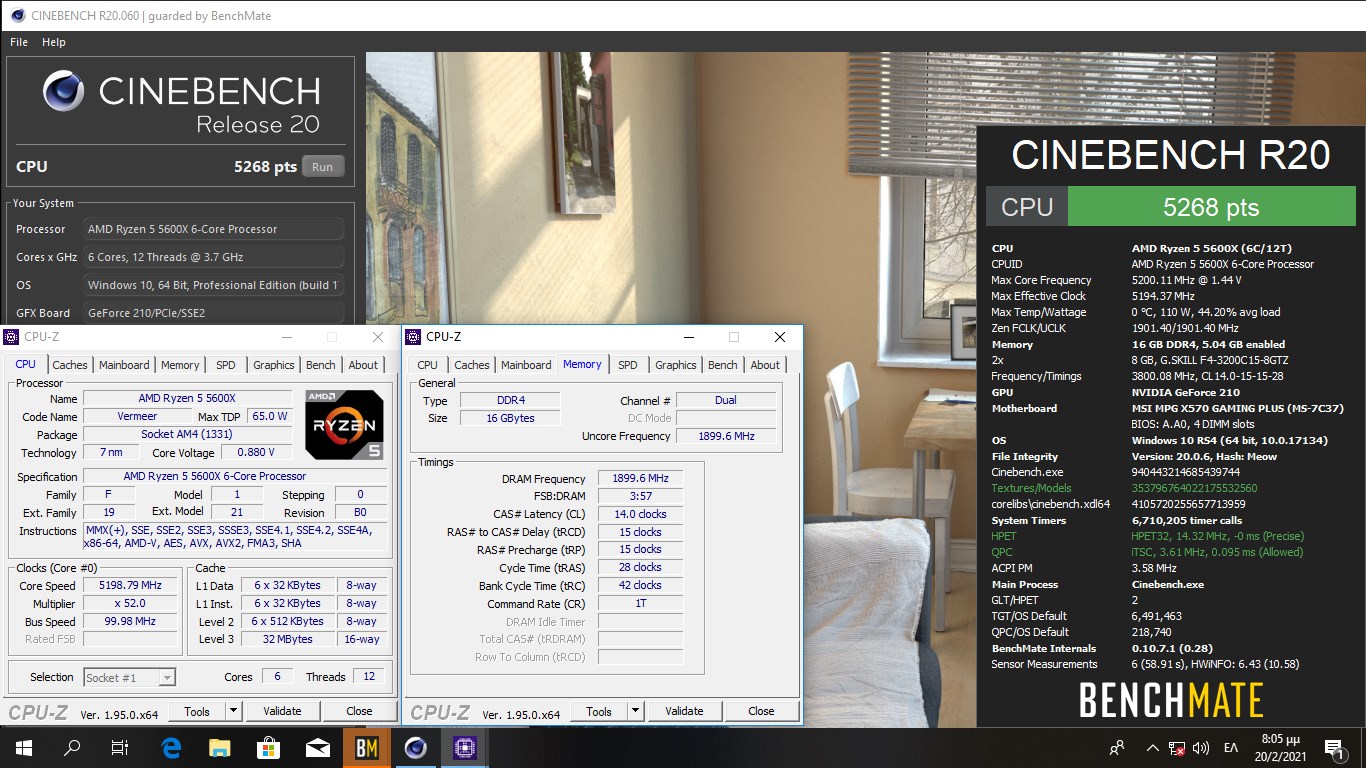
Task: Open Task View on the taskbar
Action: point(120,748)
